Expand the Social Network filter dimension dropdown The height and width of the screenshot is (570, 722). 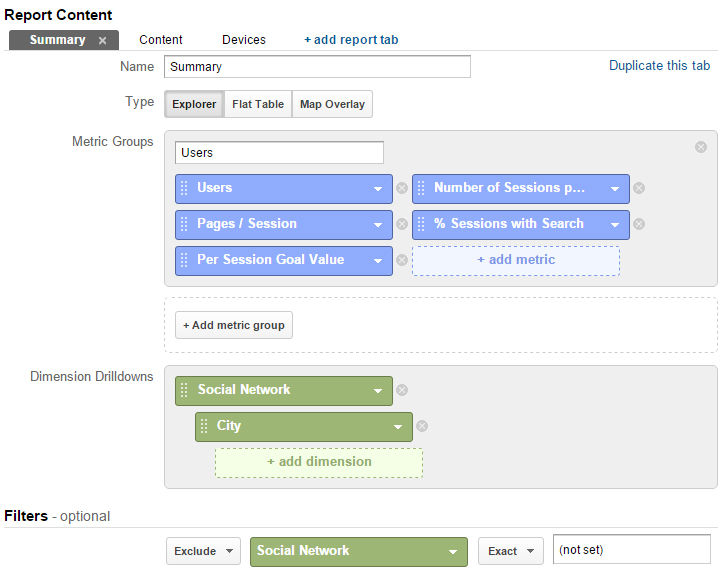tap(359, 552)
